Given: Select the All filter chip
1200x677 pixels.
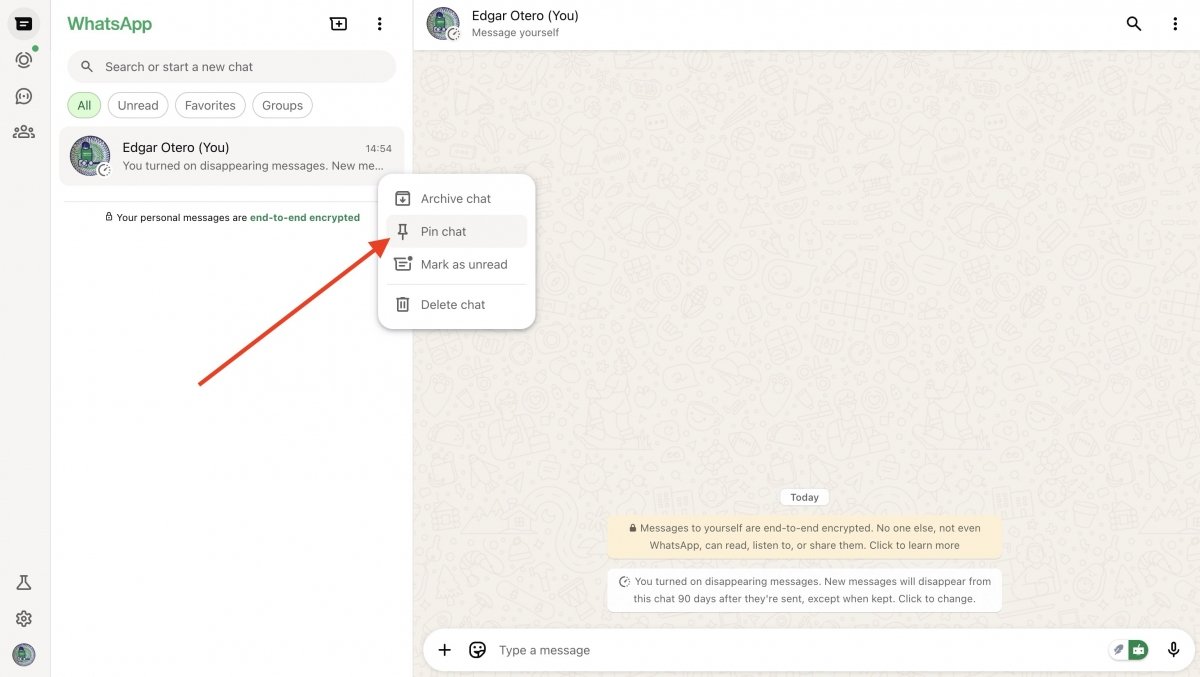Looking at the screenshot, I should coord(84,105).
